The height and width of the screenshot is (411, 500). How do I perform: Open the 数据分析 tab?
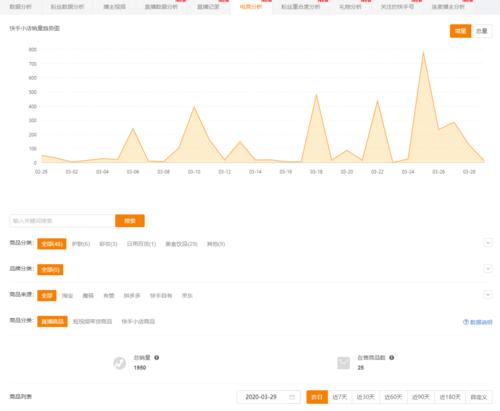tap(20, 7)
